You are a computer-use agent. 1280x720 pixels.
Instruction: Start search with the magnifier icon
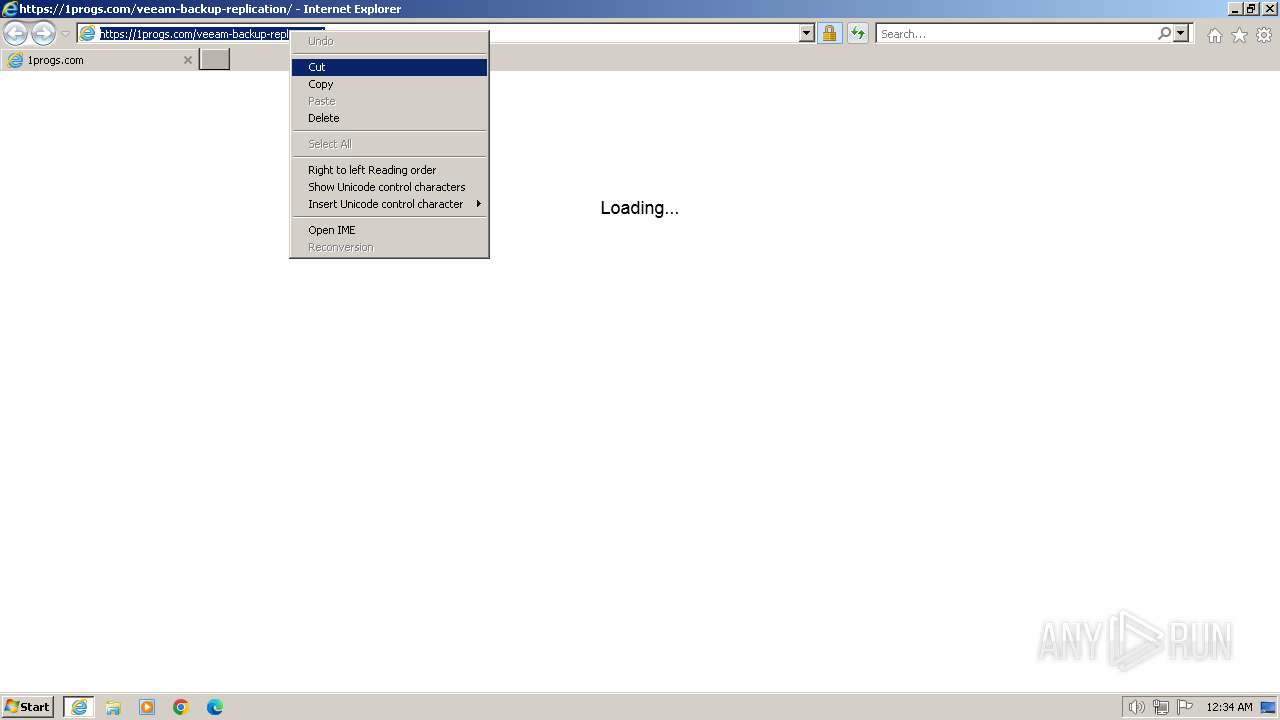coord(1164,34)
